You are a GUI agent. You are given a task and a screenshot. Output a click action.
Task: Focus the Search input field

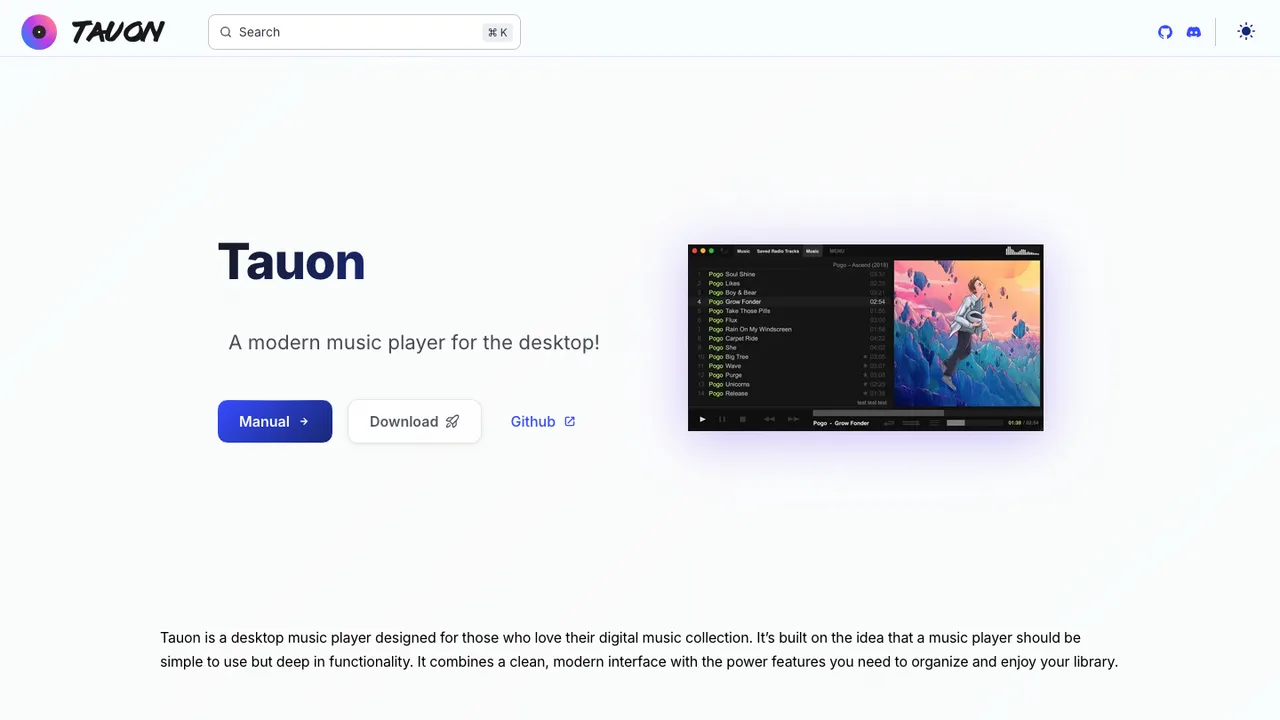[x=364, y=32]
